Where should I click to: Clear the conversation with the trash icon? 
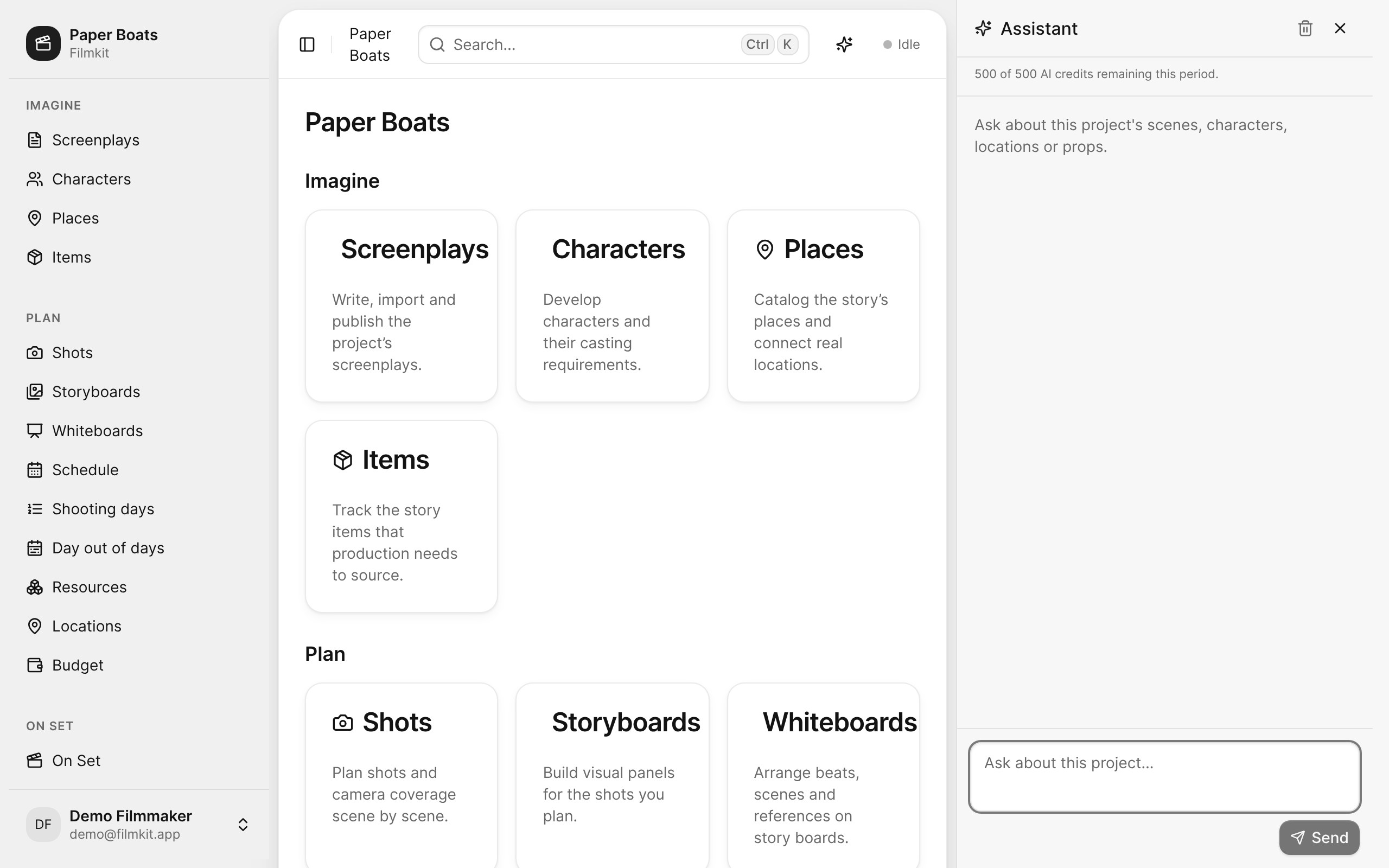[x=1305, y=28]
